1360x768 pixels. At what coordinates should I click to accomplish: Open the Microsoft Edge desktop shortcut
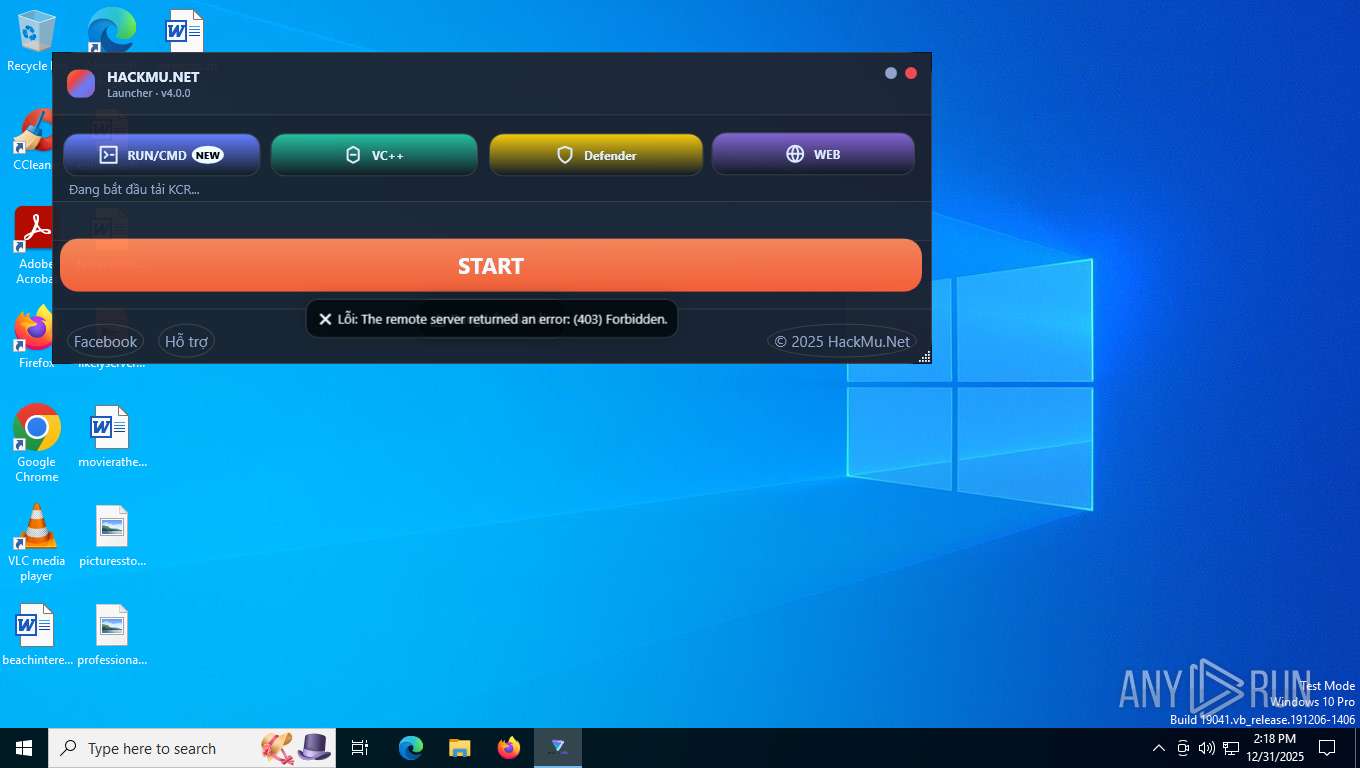click(111, 30)
